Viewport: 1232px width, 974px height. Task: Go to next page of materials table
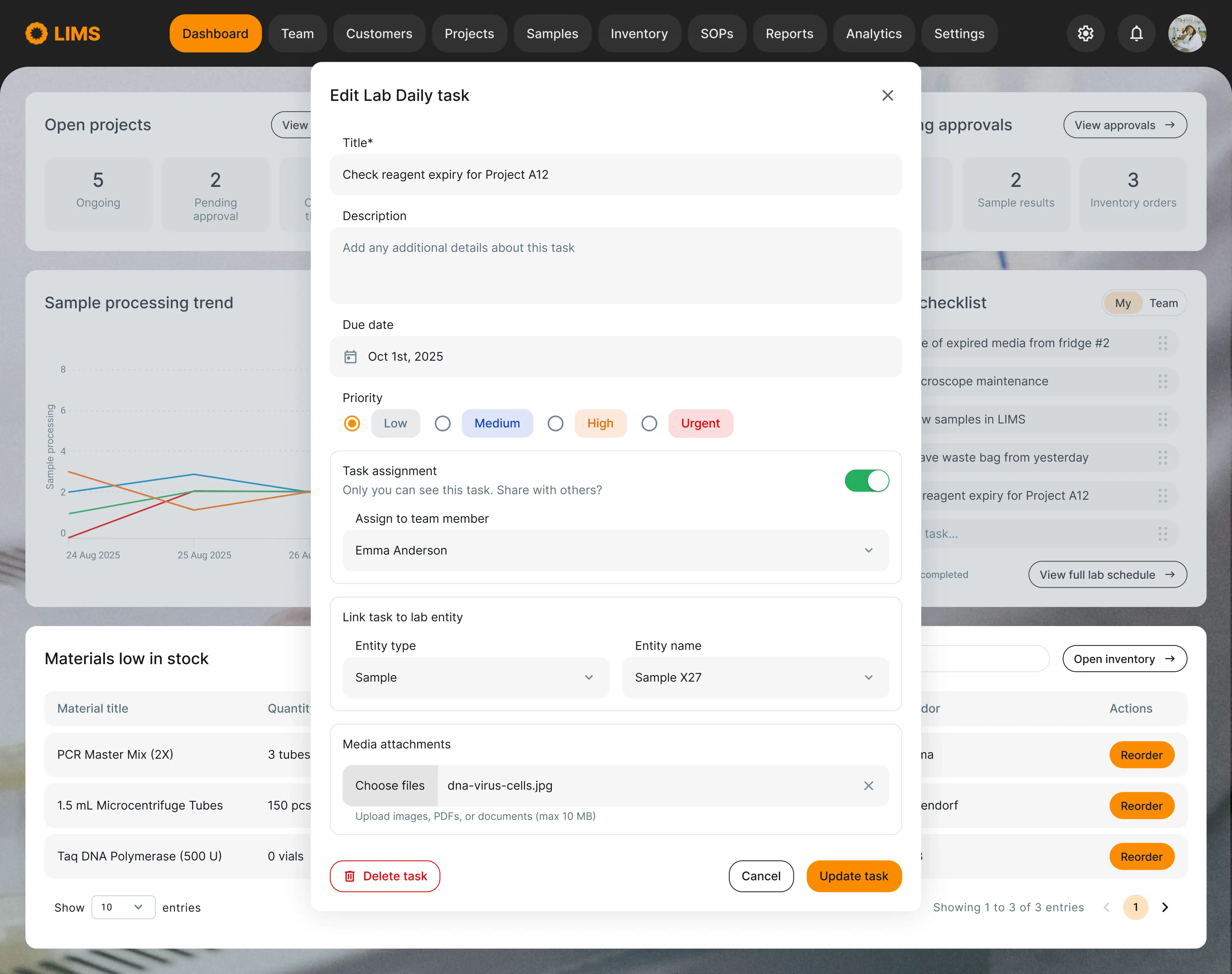point(1165,907)
